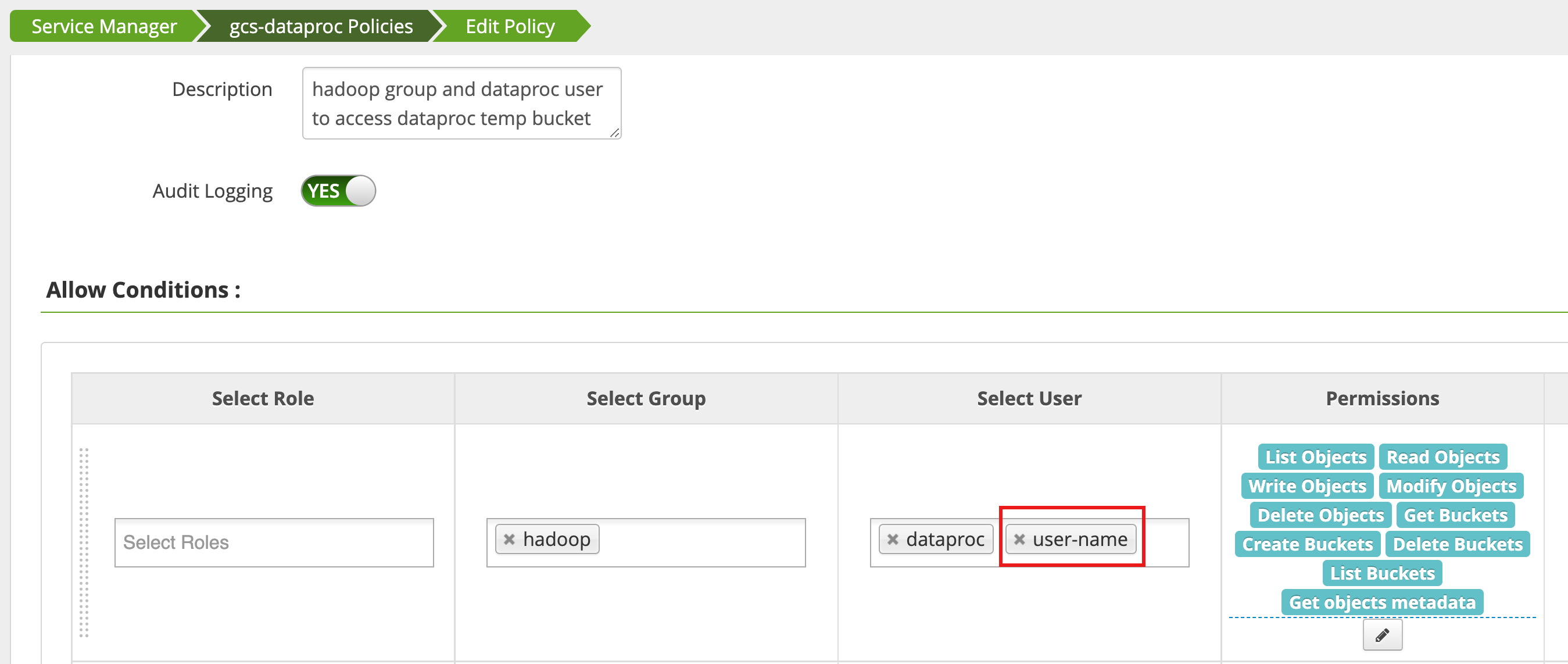The image size is (1568, 664).
Task: Open the Select Group field
Action: click(x=700, y=543)
